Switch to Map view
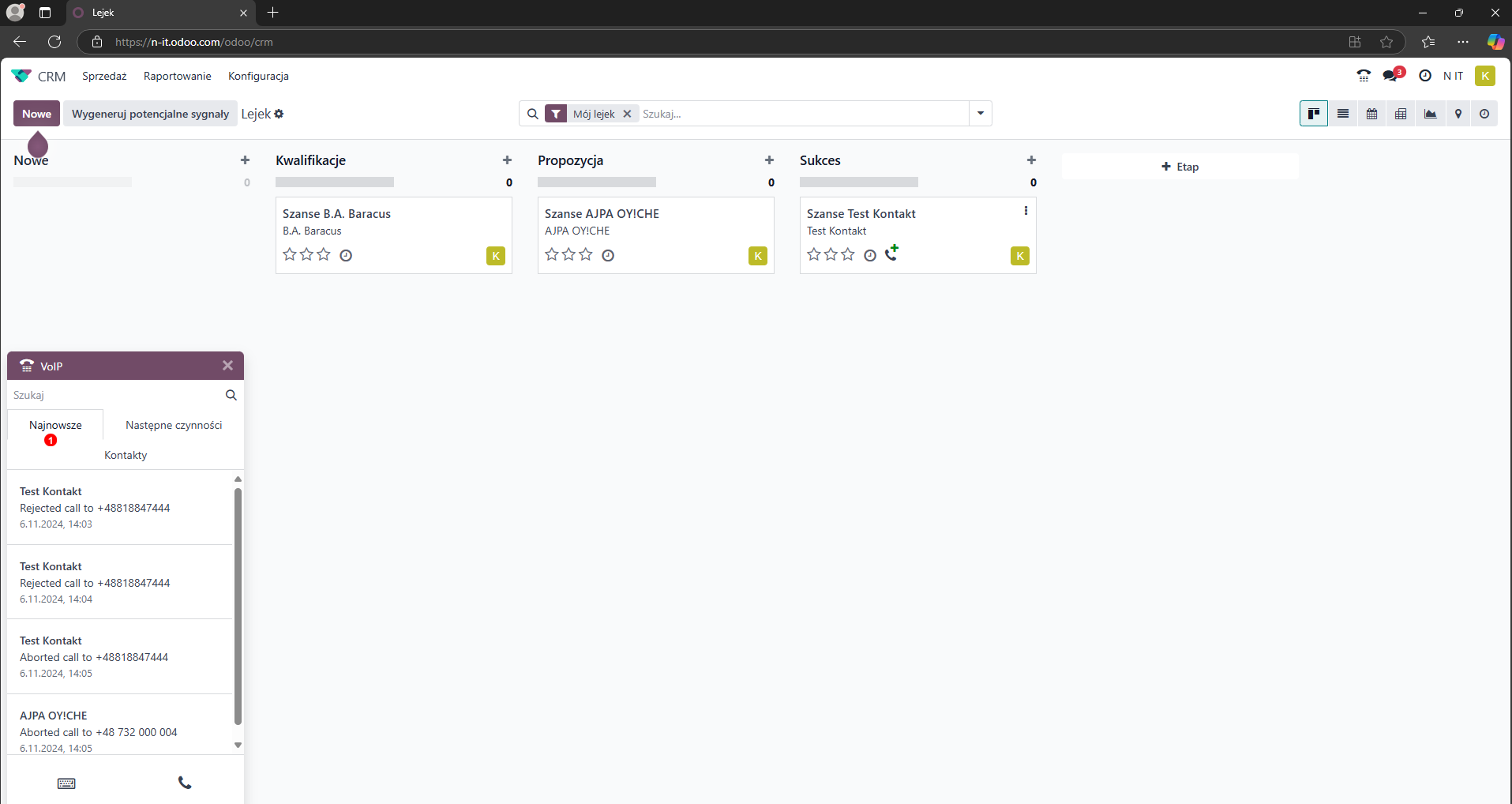This screenshot has width=1512, height=804. (x=1458, y=113)
